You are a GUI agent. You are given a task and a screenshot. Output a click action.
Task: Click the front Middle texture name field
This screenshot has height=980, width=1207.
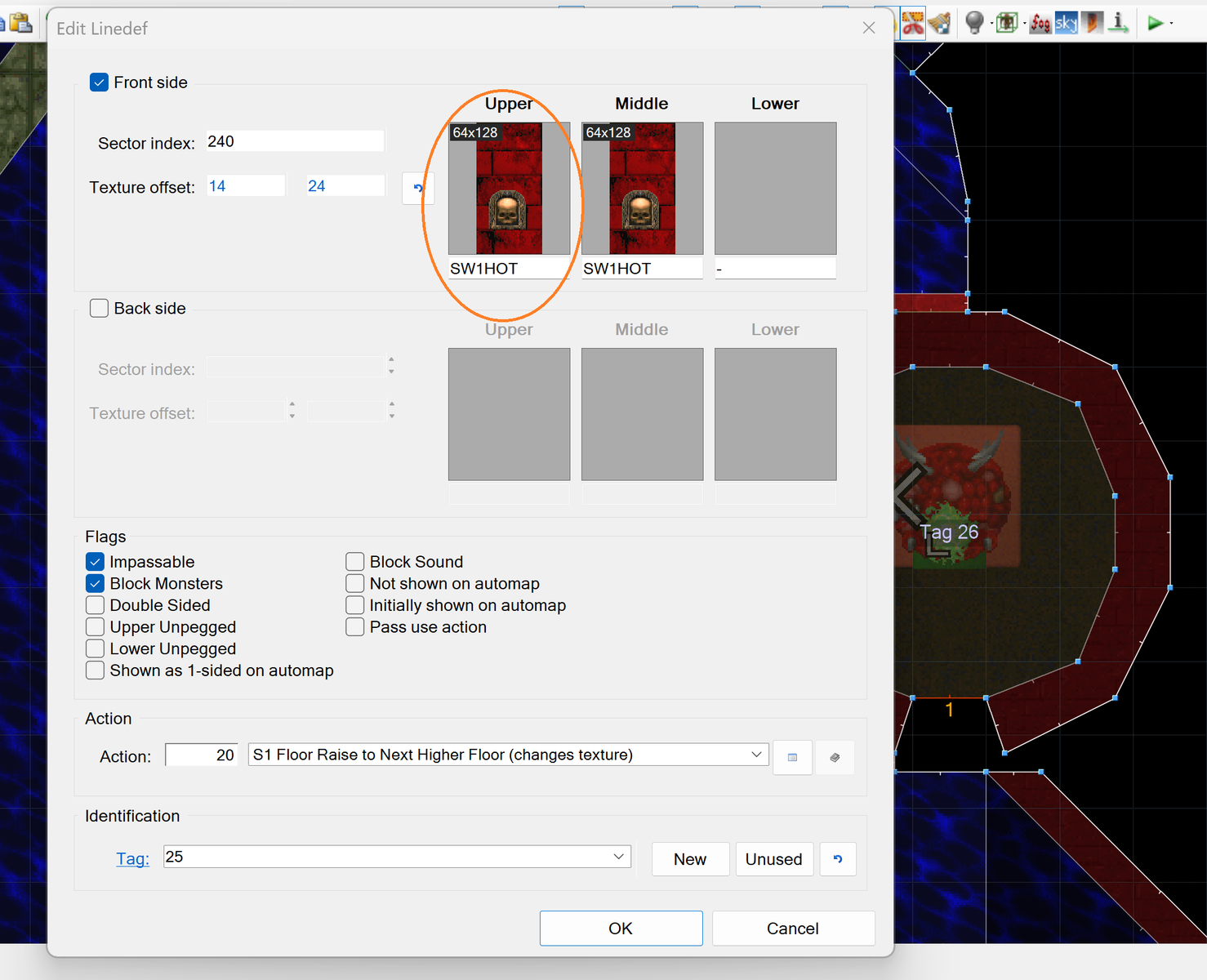pos(642,269)
